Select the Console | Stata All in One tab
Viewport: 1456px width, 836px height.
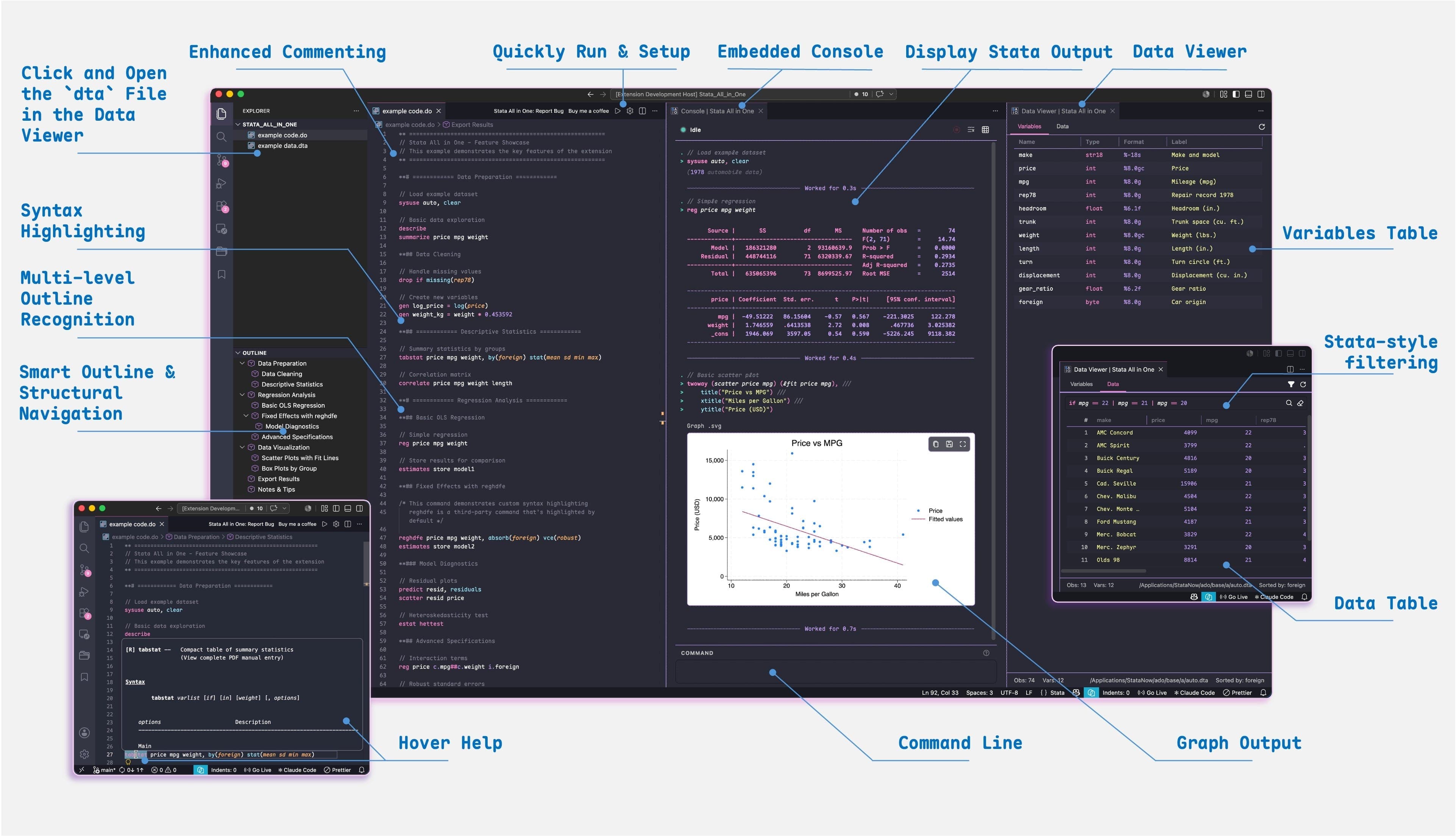click(x=717, y=111)
